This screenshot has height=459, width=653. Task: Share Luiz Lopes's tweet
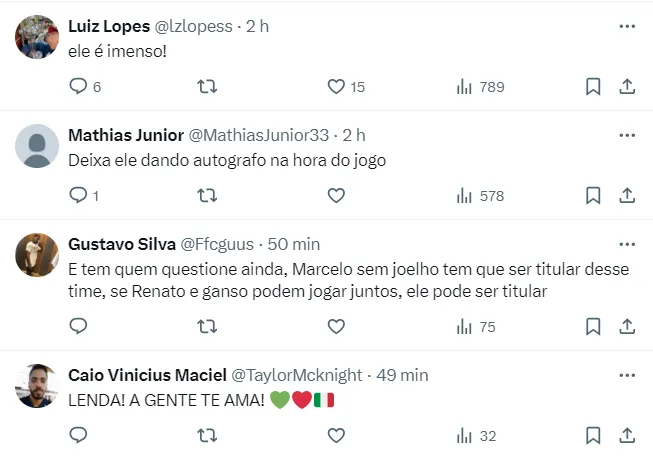(x=627, y=87)
